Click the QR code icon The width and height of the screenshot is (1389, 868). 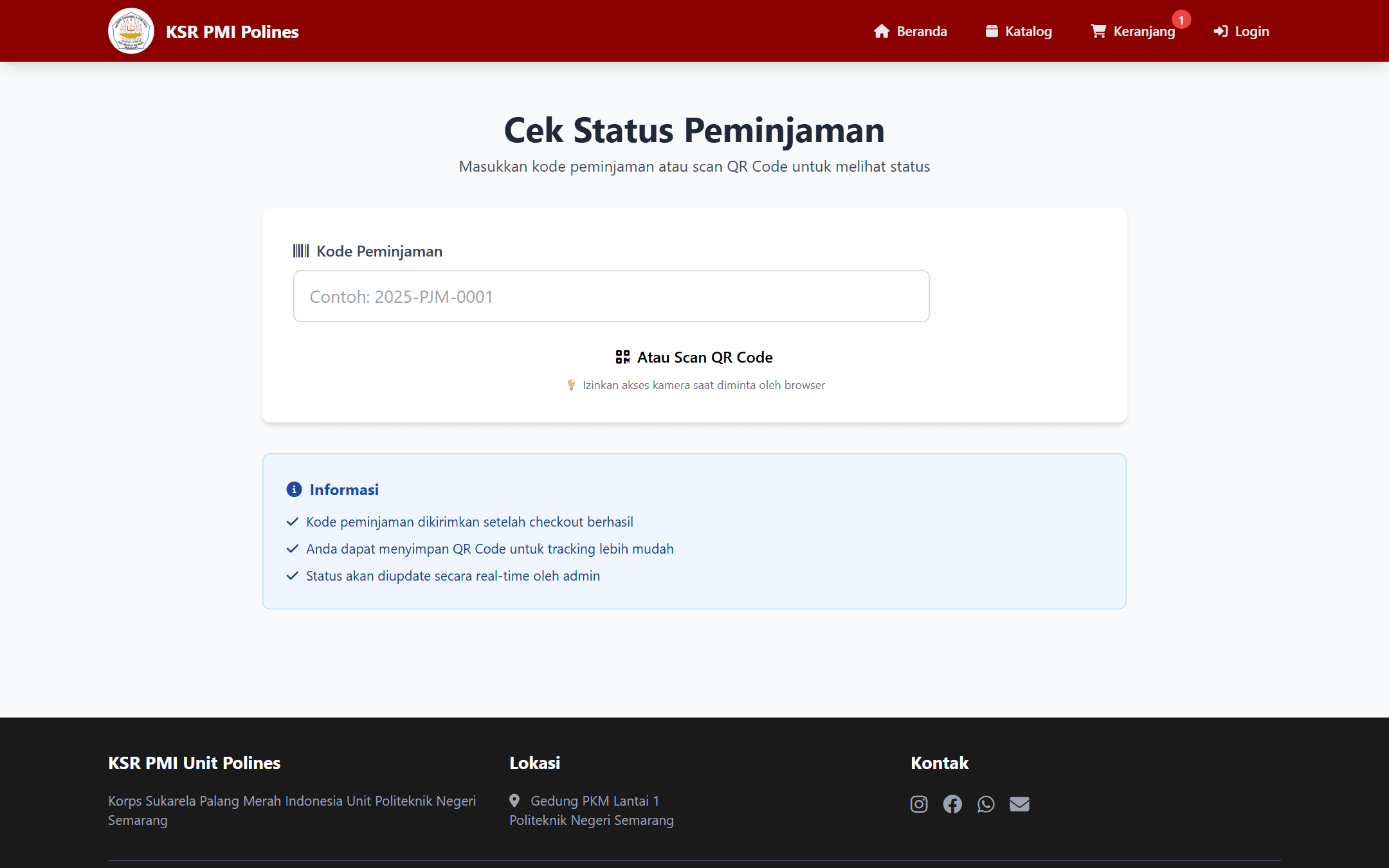[622, 357]
